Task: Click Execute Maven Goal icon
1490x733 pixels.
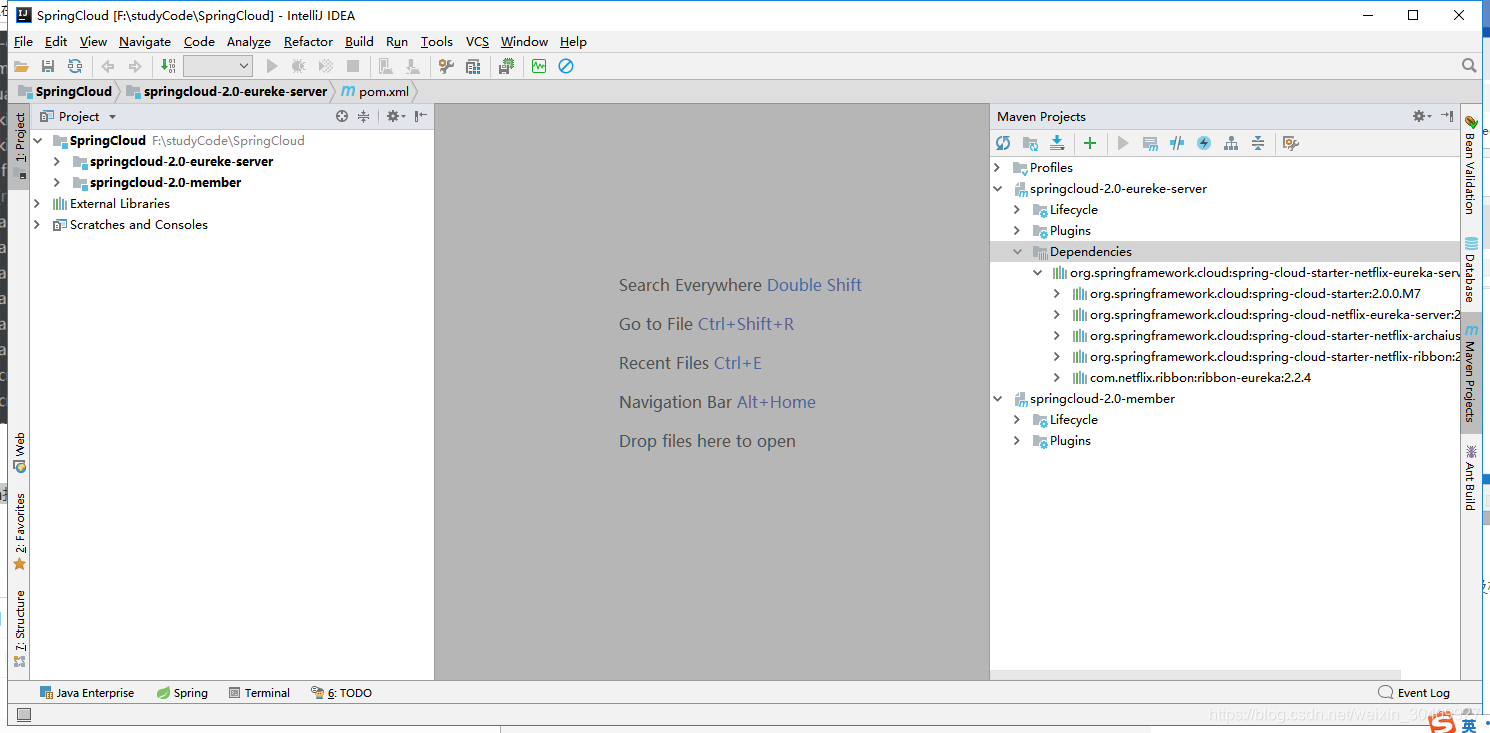Action: click(1150, 143)
